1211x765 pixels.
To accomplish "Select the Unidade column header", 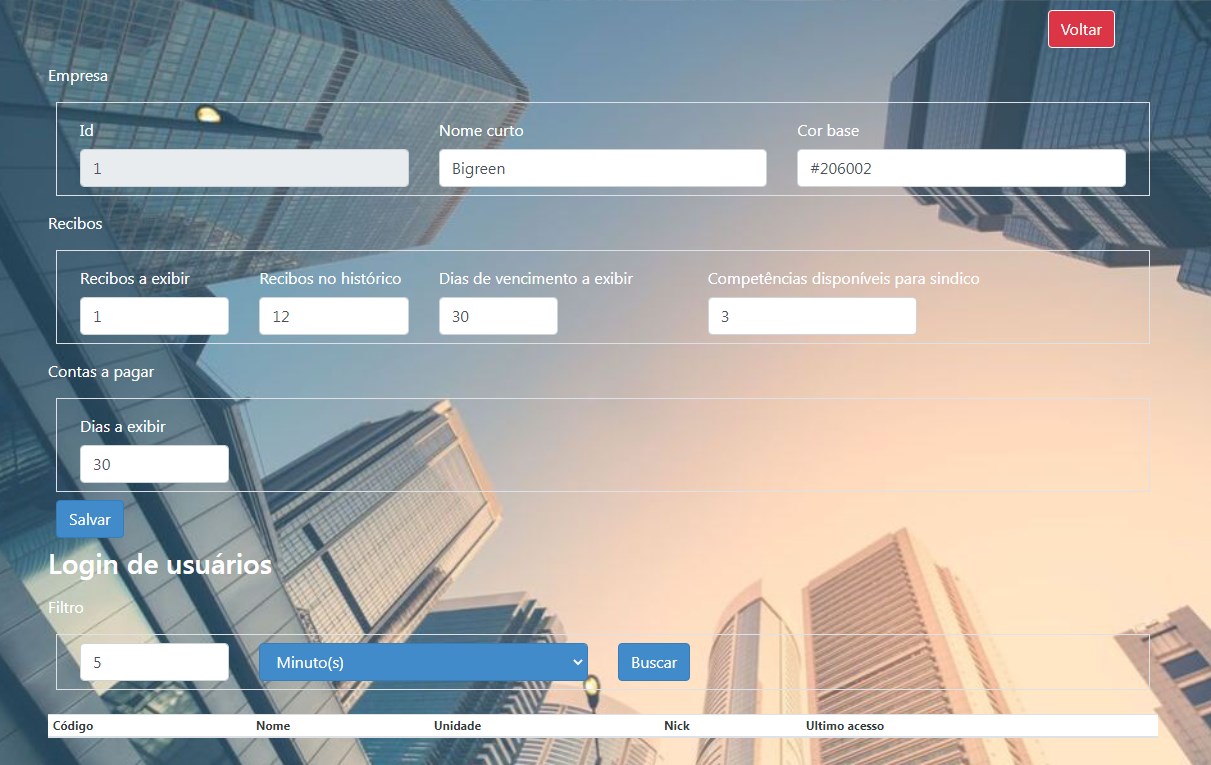I will pyautogui.click(x=457, y=726).
